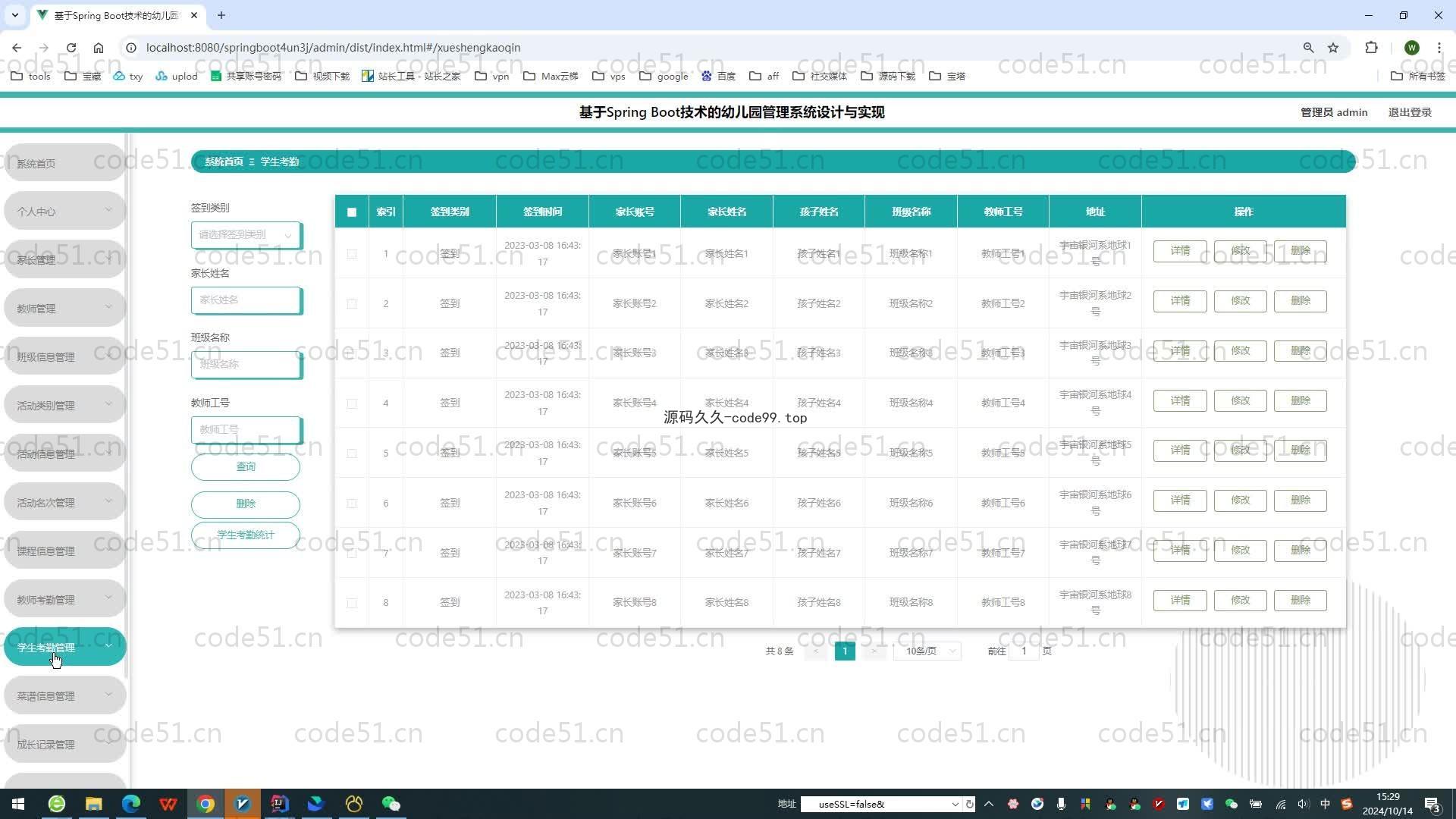Viewport: 1456px width, 819px height.
Task: Focus the 班级名称 input field
Action: pos(246,365)
